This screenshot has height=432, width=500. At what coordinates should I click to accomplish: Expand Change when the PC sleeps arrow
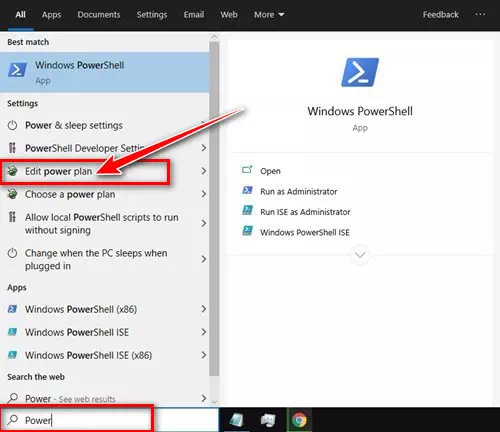204,259
